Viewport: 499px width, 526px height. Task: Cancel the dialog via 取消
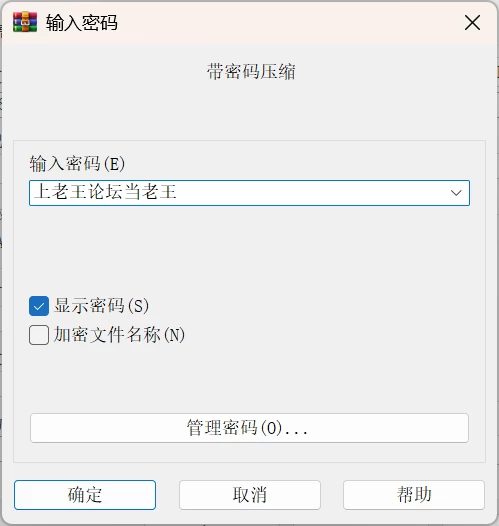pos(250,495)
